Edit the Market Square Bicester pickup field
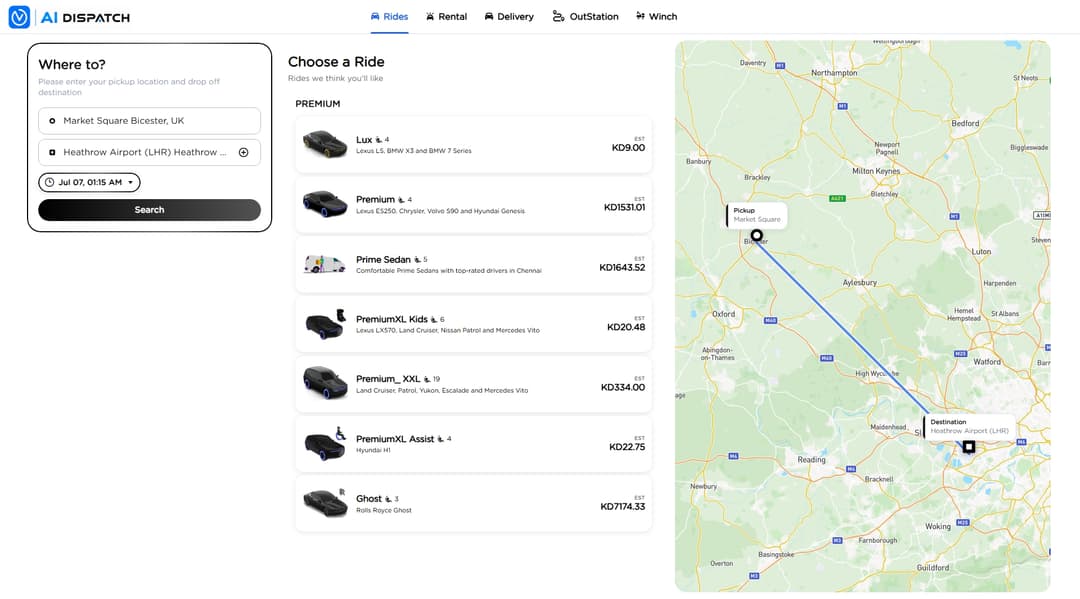The width and height of the screenshot is (1080, 599). pyautogui.click(x=149, y=120)
